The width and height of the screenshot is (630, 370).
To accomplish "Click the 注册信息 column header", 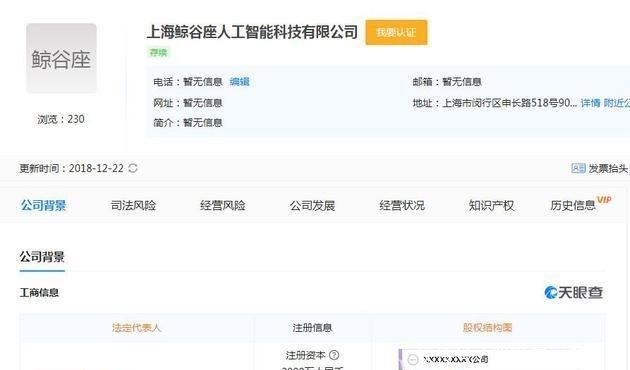I will tap(312, 328).
